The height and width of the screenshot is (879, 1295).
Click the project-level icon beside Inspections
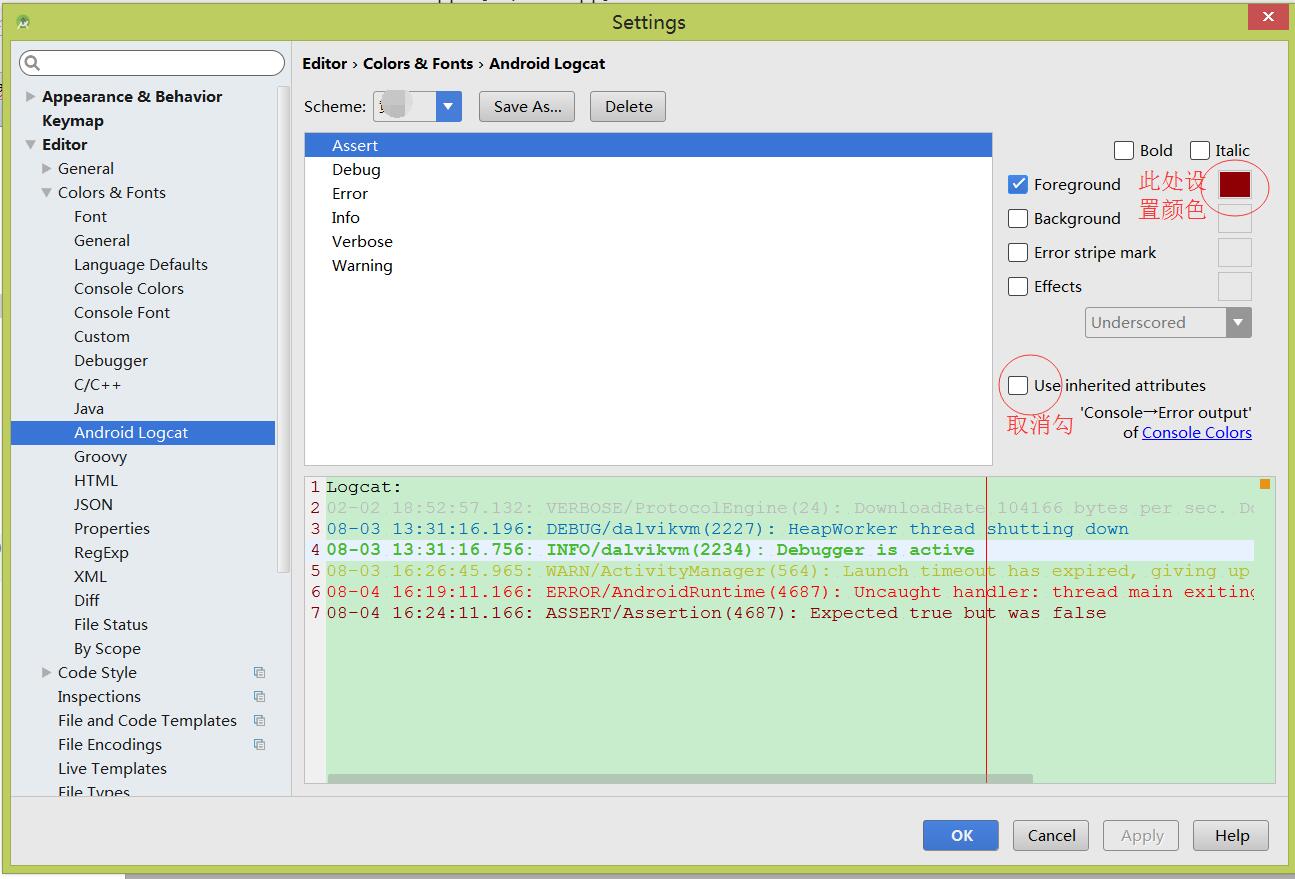coord(259,697)
